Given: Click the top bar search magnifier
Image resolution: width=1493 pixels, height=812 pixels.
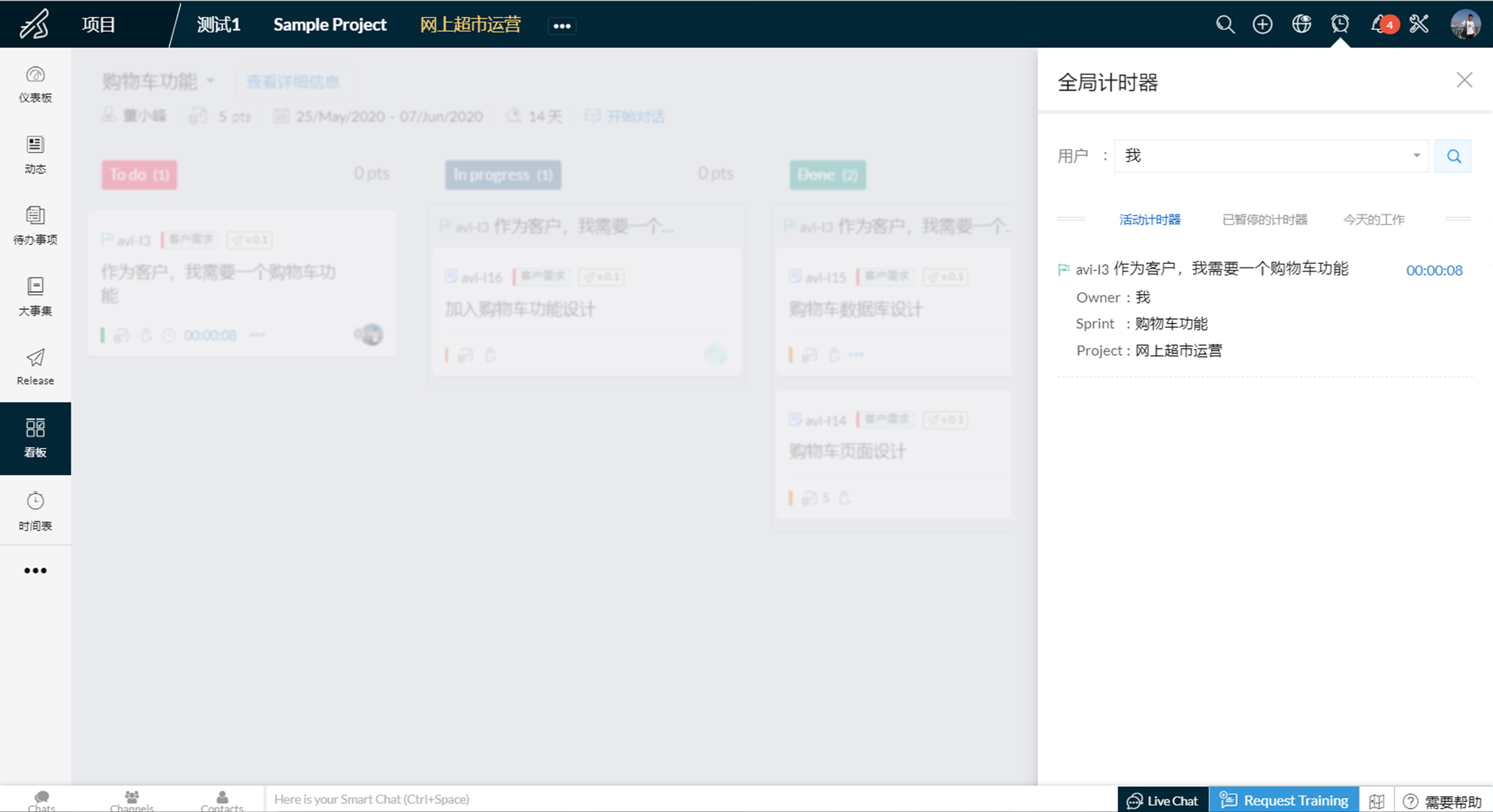Looking at the screenshot, I should (x=1224, y=24).
